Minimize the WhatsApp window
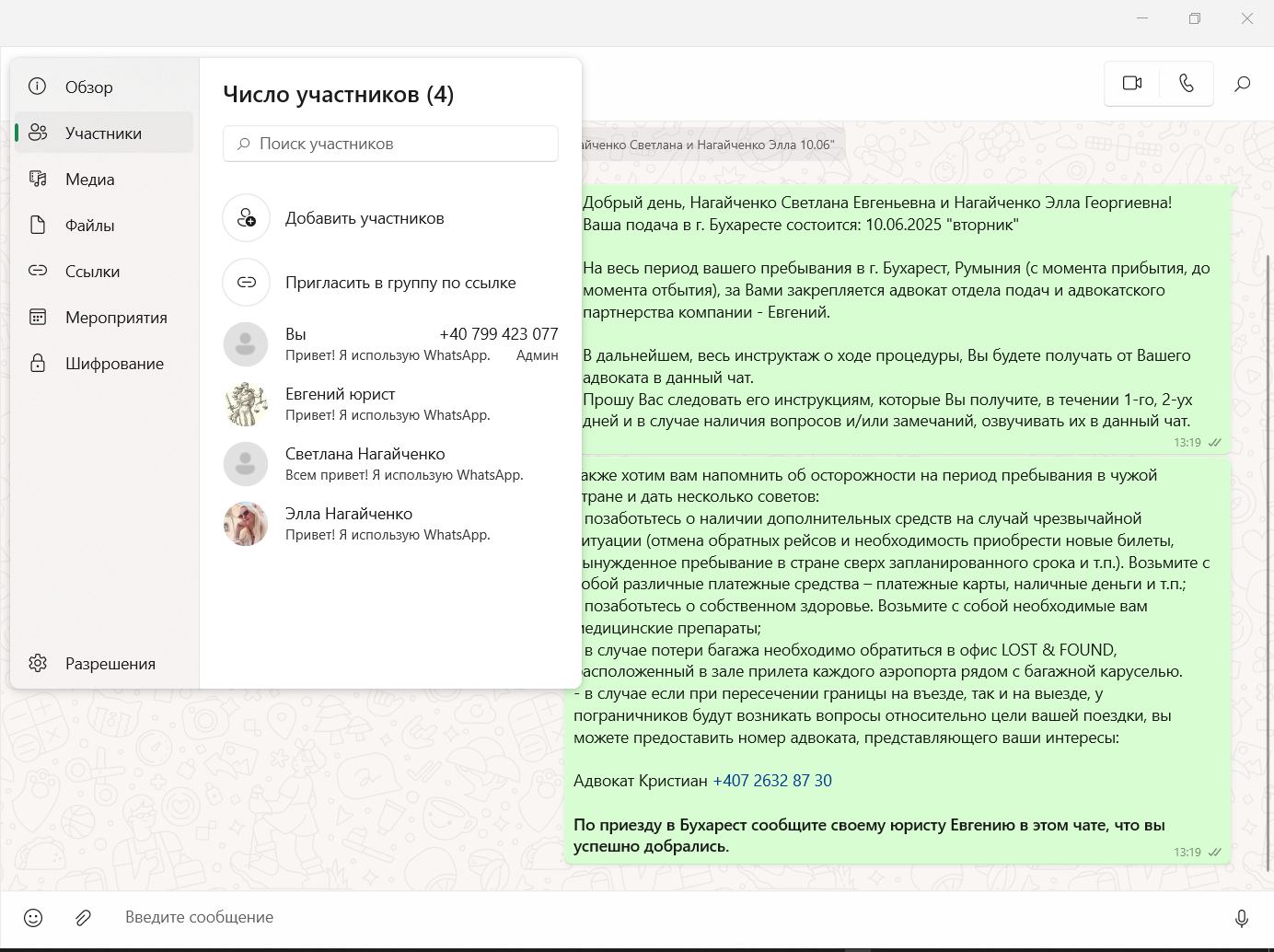Screen dimensions: 1274x952 pyautogui.click(x=1142, y=18)
